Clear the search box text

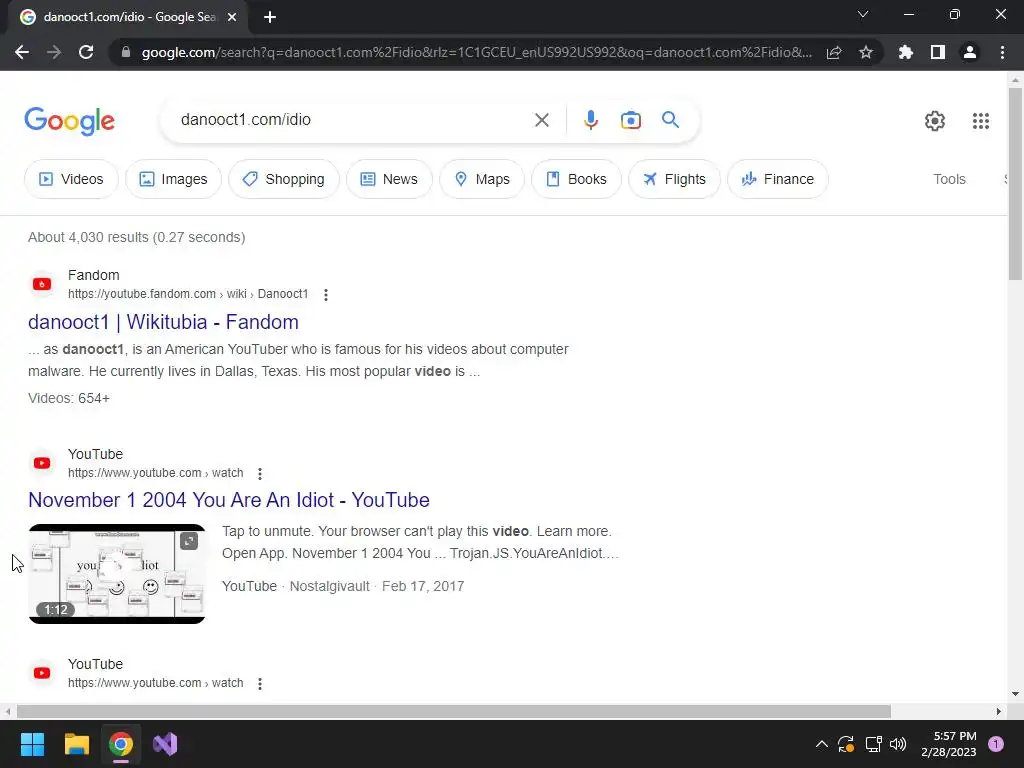coord(541,120)
